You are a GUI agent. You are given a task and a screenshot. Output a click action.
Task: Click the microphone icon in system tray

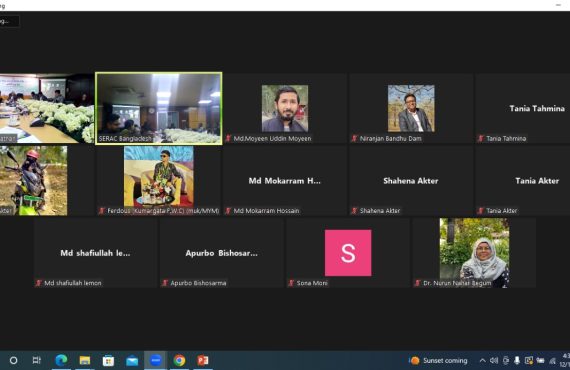tap(517, 360)
